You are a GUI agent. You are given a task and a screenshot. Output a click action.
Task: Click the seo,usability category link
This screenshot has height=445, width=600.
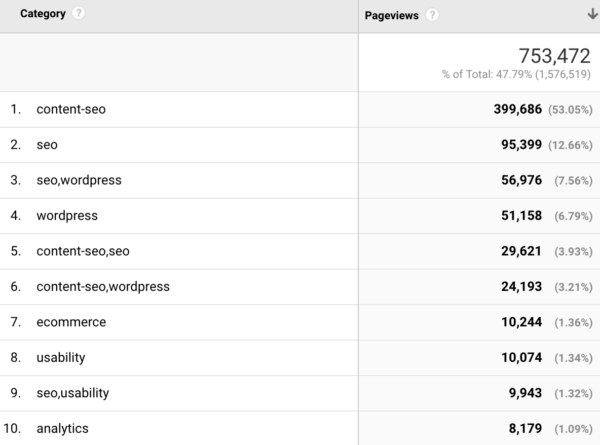(73, 393)
